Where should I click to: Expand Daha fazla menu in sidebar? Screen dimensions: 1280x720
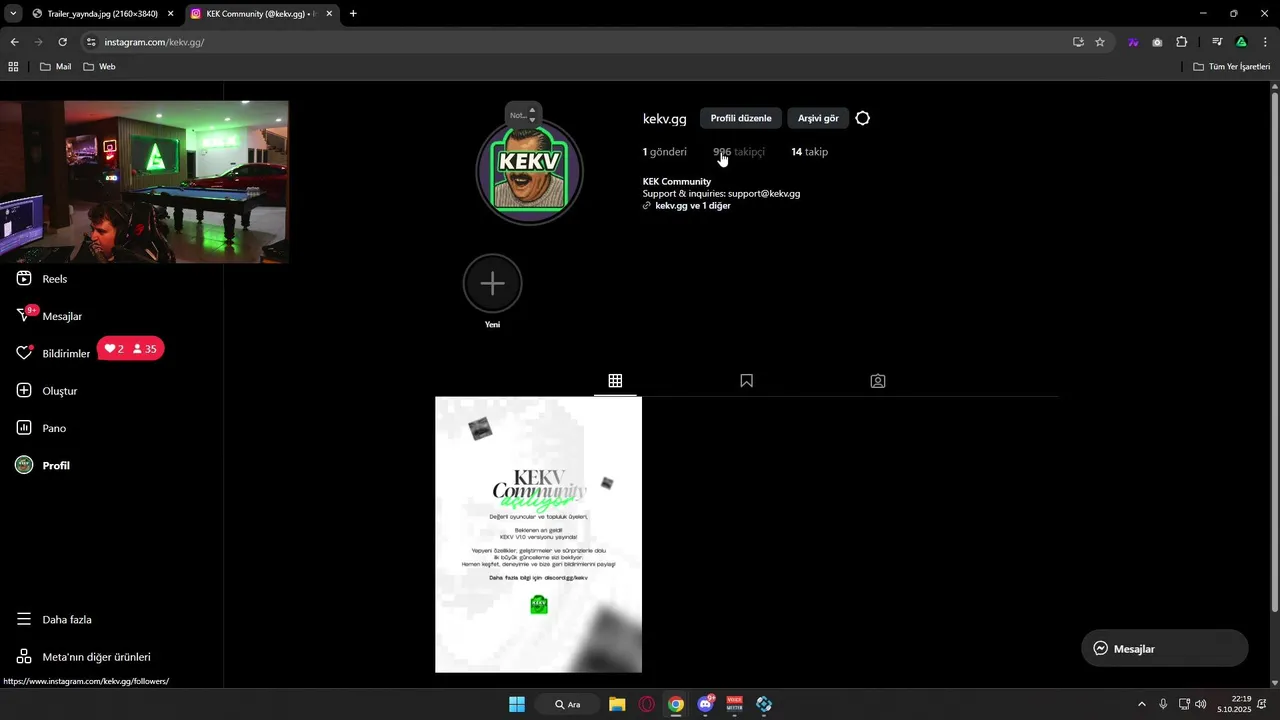[x=54, y=620]
